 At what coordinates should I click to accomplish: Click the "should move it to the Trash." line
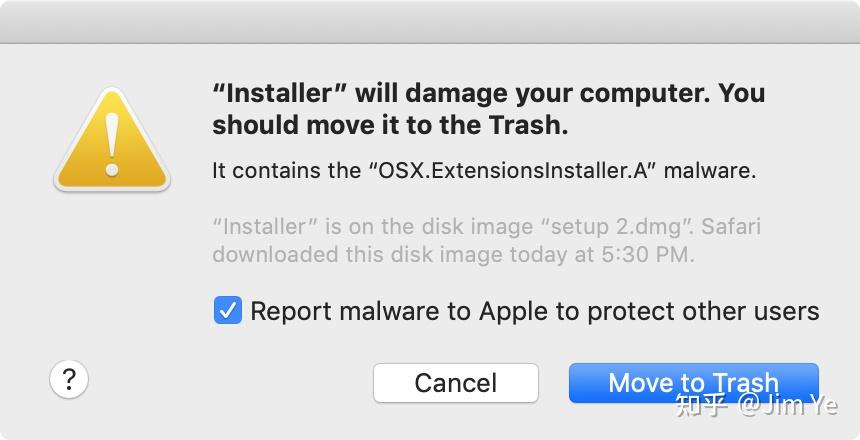pyautogui.click(x=390, y=125)
